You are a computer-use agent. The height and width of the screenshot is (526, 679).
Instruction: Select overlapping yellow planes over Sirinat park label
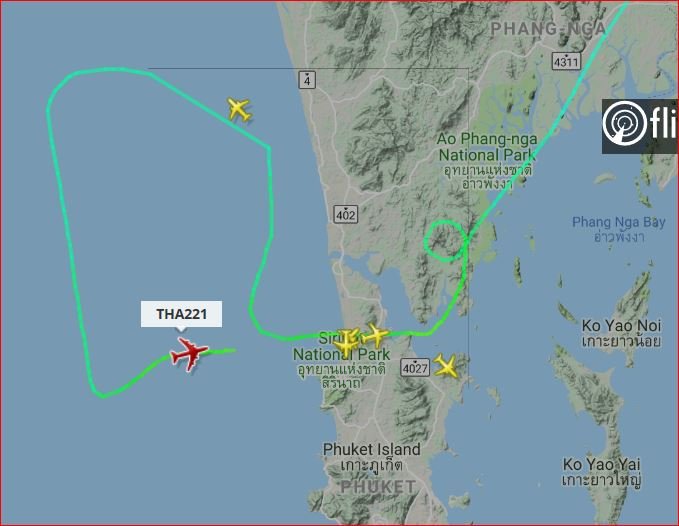(347, 341)
